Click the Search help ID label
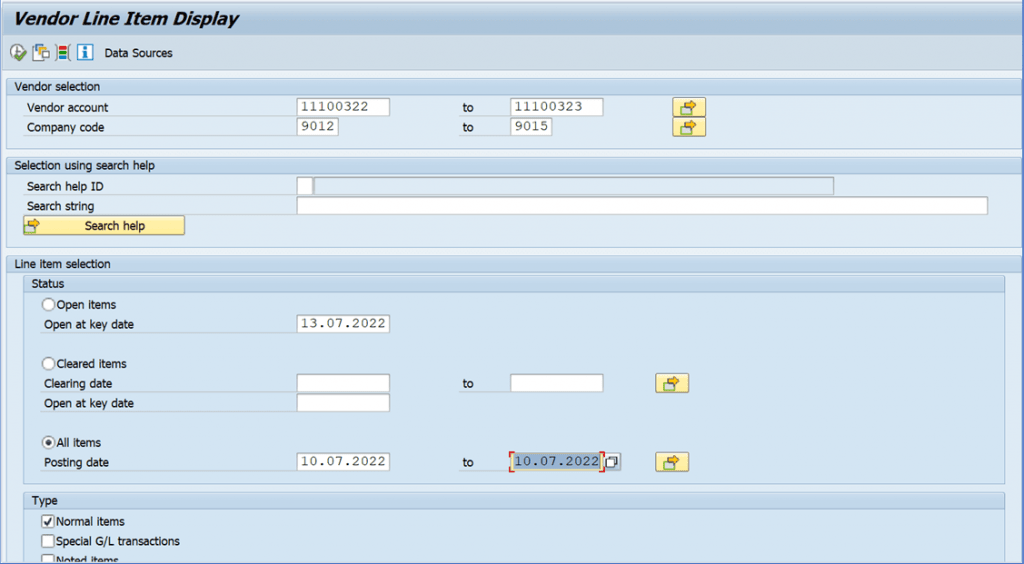The width and height of the screenshot is (1024, 564). [x=65, y=187]
